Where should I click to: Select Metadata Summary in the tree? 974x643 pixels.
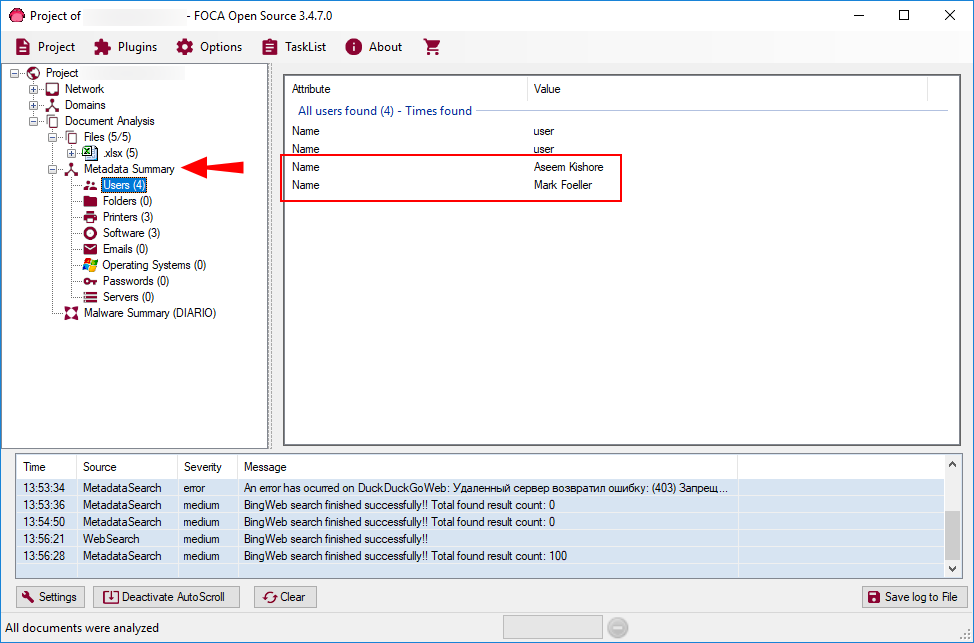point(129,169)
